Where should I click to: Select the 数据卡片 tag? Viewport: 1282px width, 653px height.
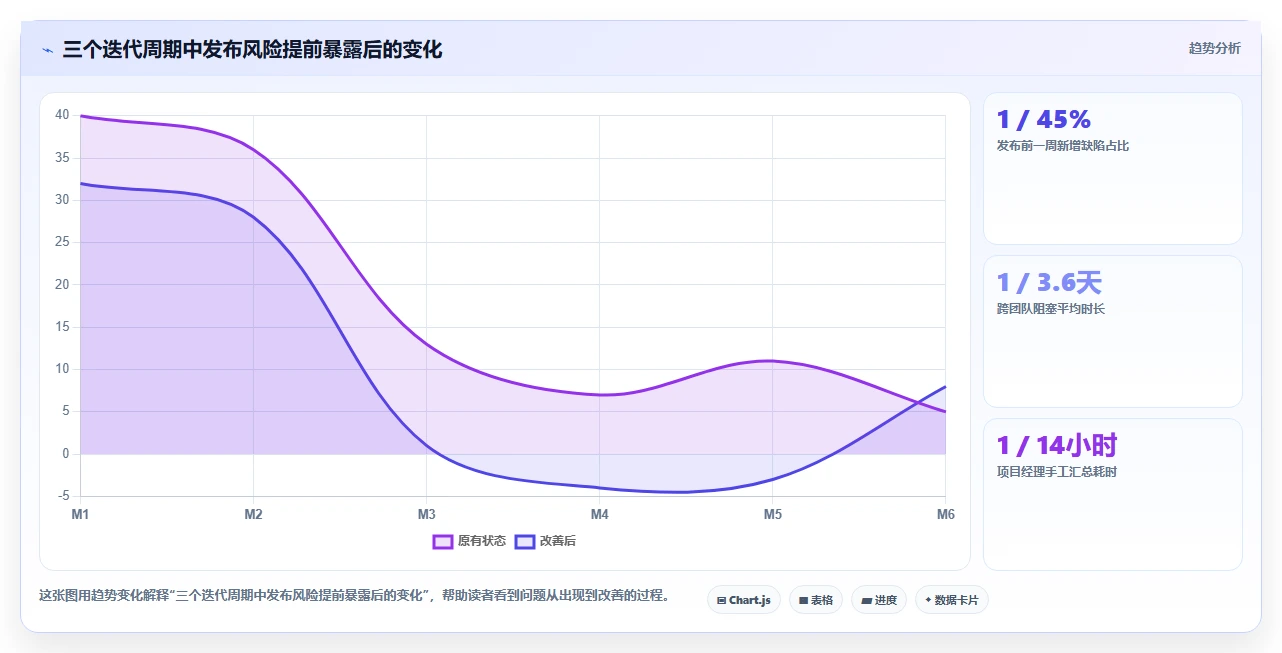pos(951,600)
